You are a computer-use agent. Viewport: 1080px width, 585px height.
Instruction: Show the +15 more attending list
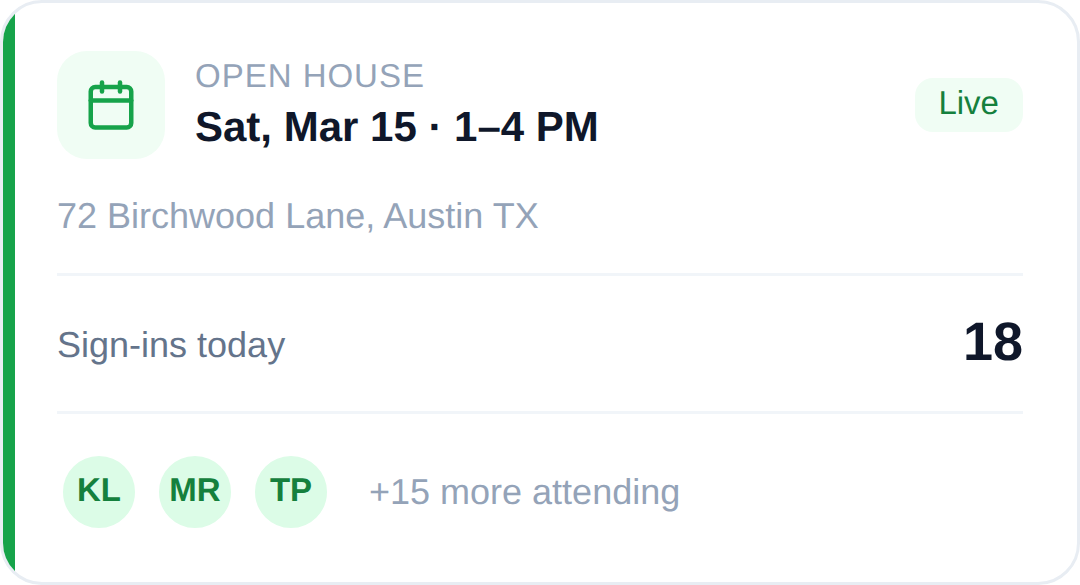(x=524, y=492)
